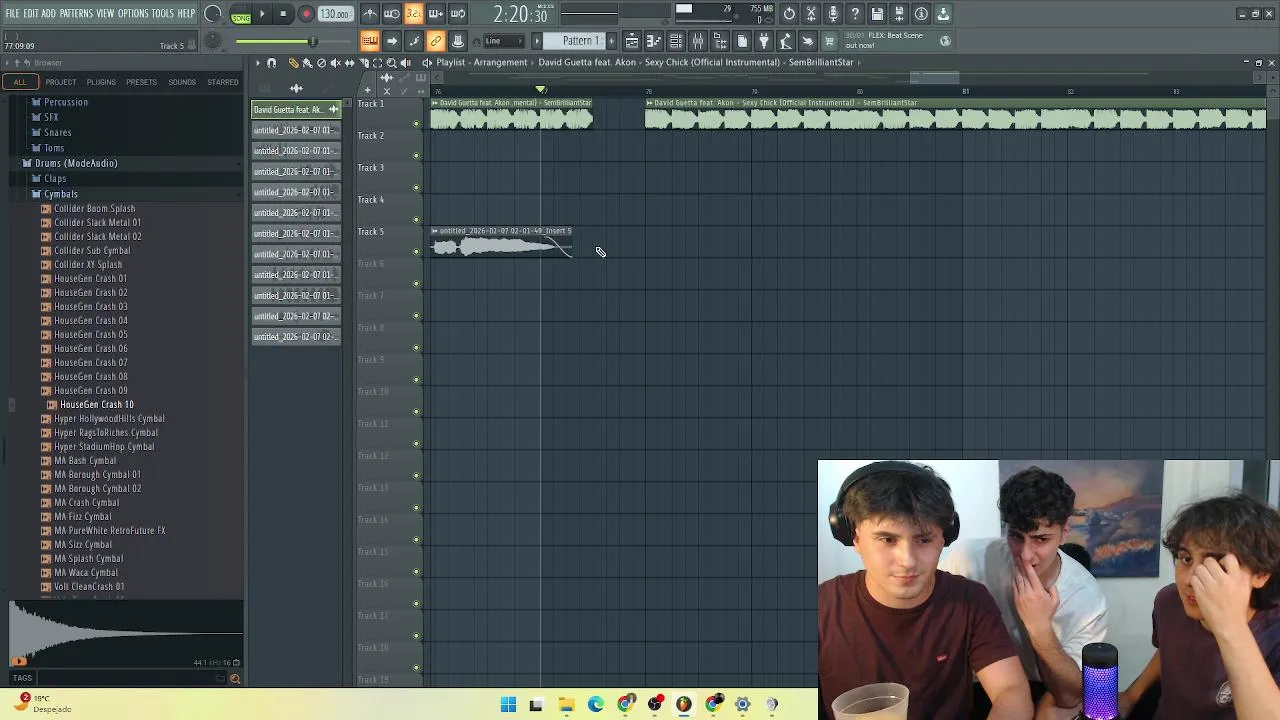Select the David Guetta feat. Ak.. clip in picker
This screenshot has width=1280, height=720.
coord(296,109)
